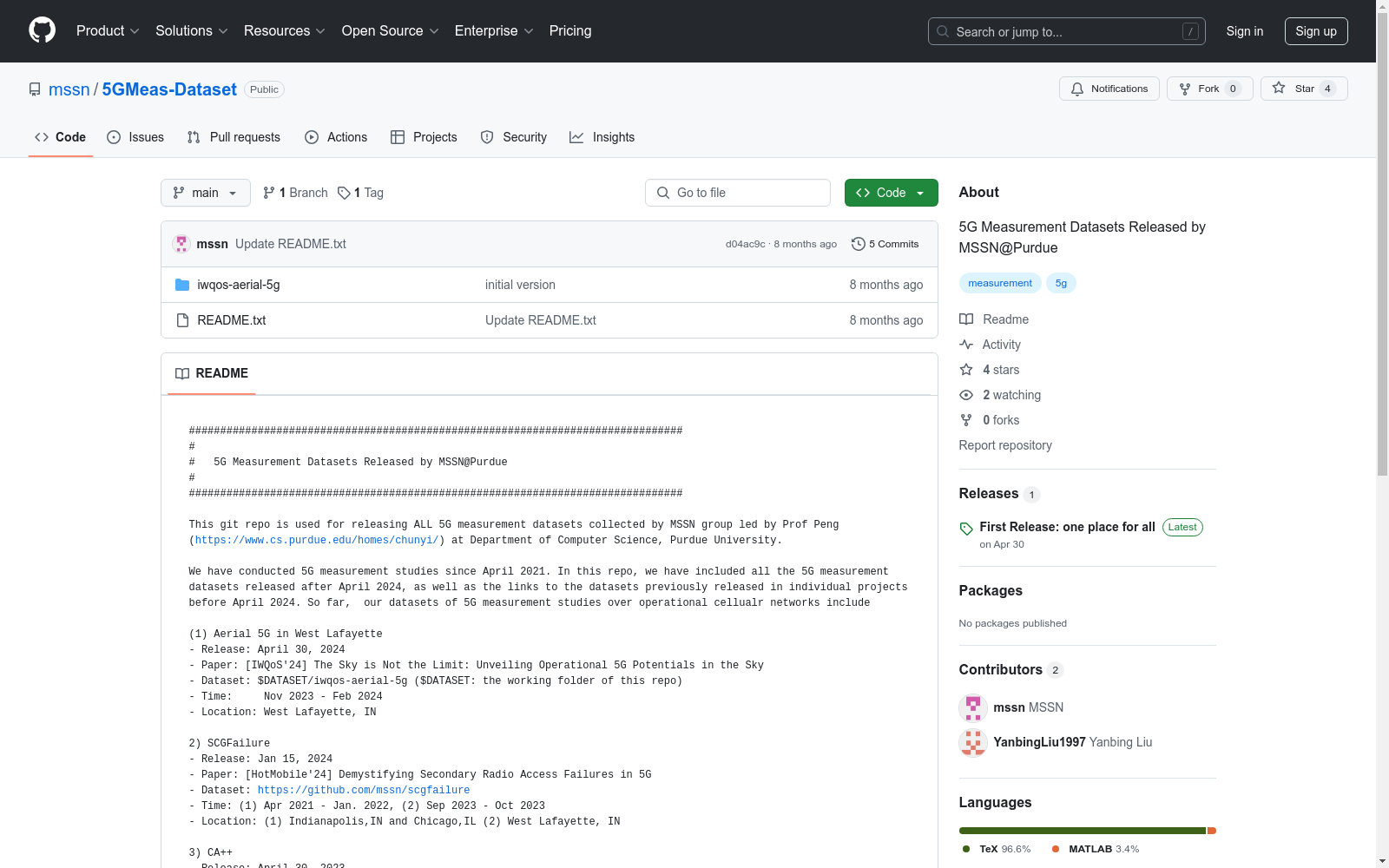View the 1 Branch link
Viewport: 1389px width, 868px height.
click(295, 193)
